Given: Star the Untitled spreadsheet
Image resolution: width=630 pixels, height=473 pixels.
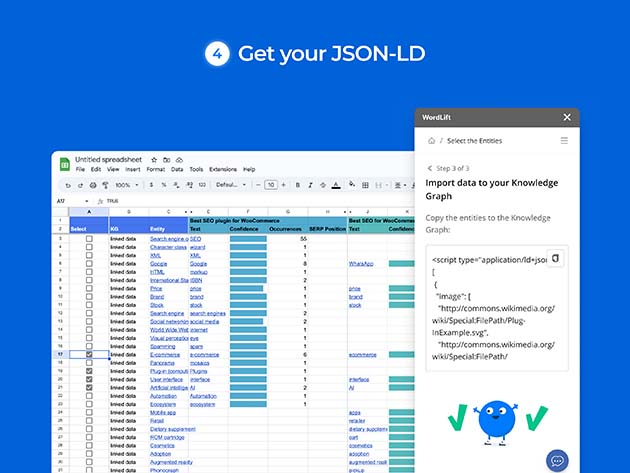Looking at the screenshot, I should (154, 160).
